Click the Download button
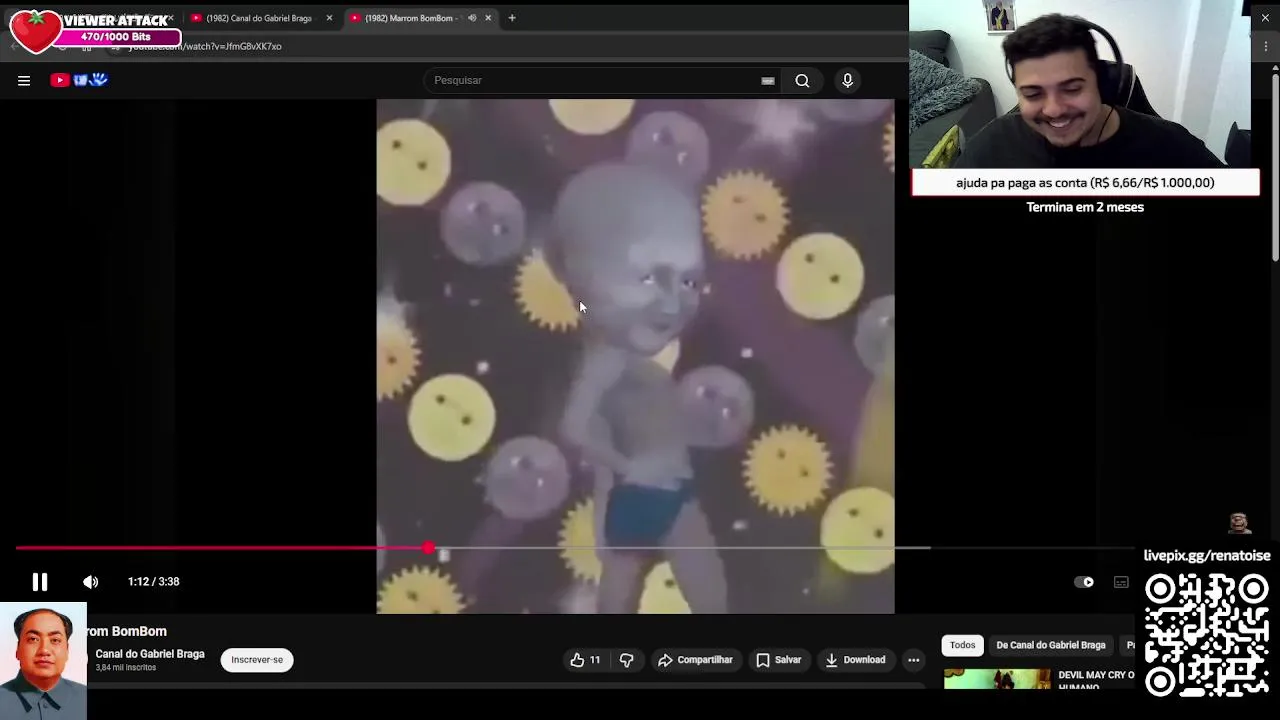Image resolution: width=1280 pixels, height=720 pixels. [855, 660]
